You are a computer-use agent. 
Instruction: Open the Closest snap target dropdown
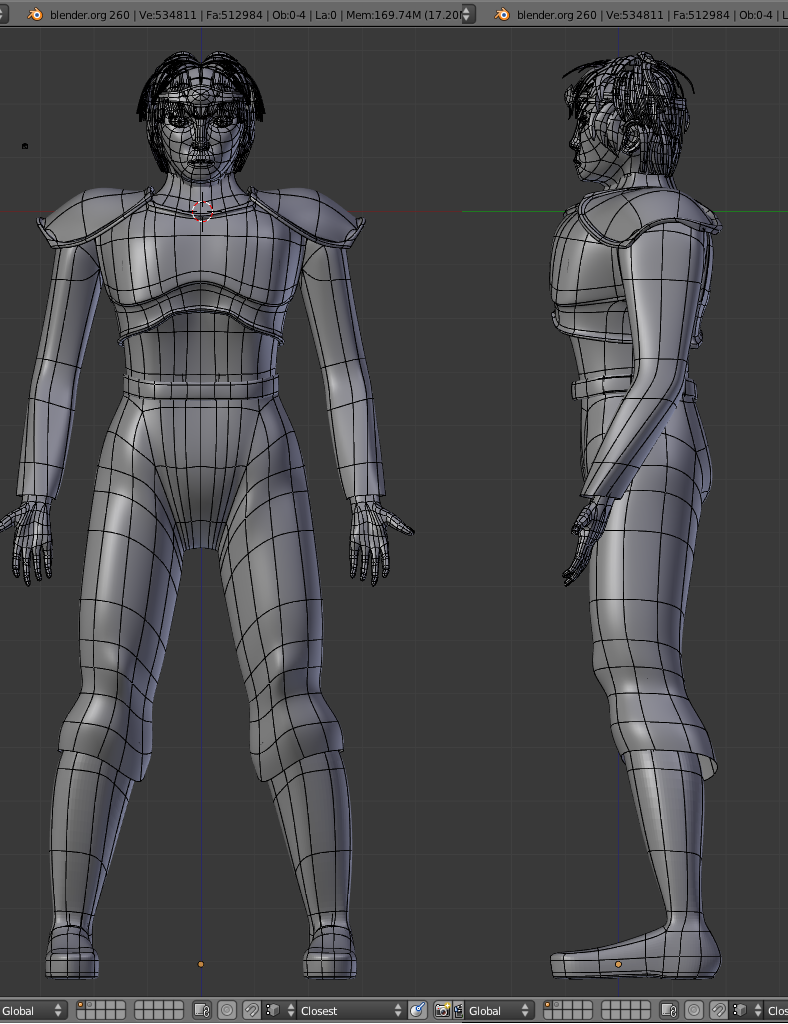coord(351,1011)
